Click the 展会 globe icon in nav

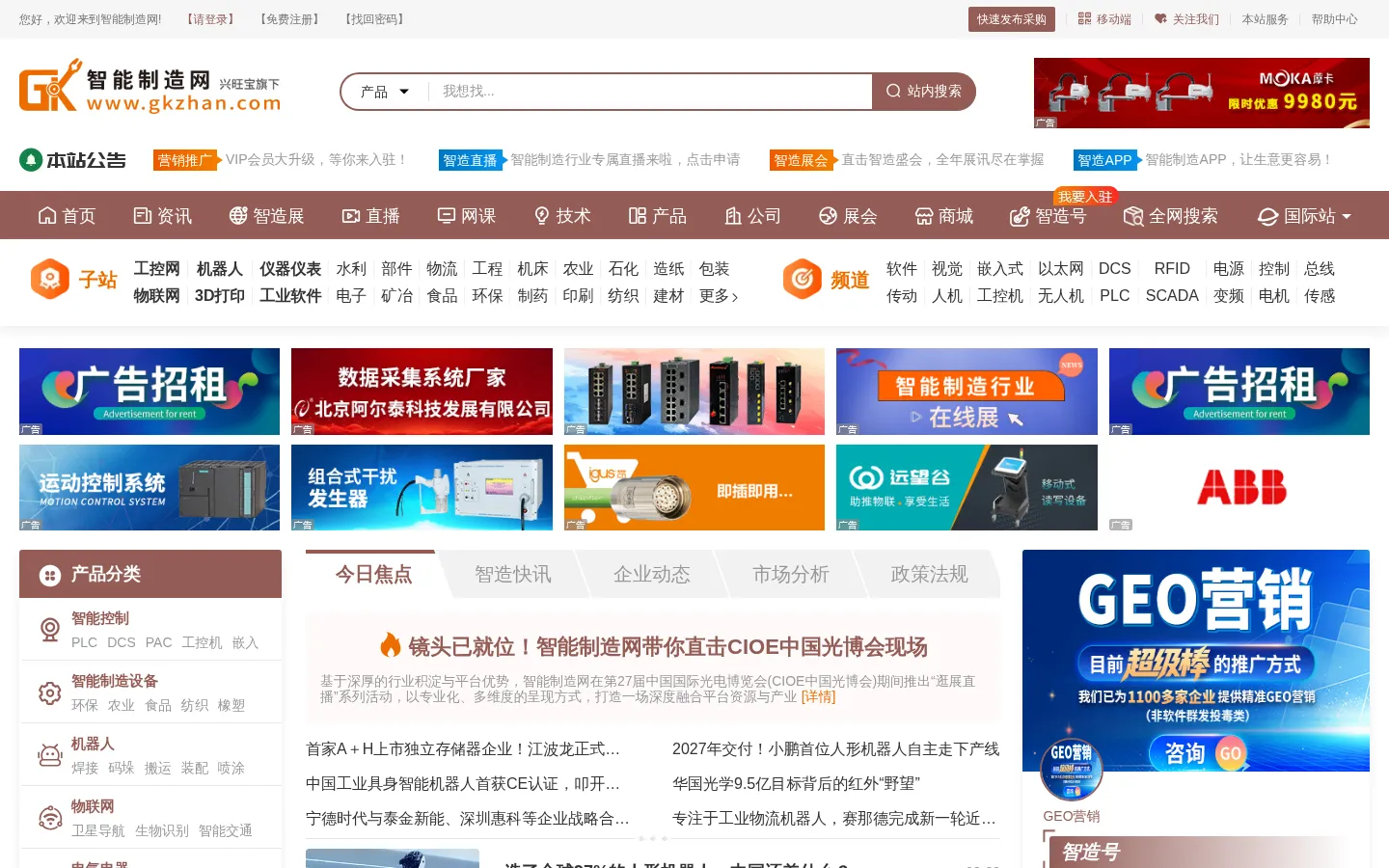tap(828, 216)
